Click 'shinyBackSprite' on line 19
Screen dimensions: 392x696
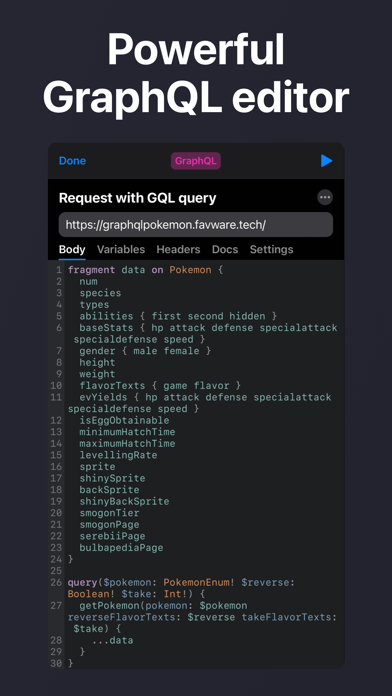(x=124, y=502)
